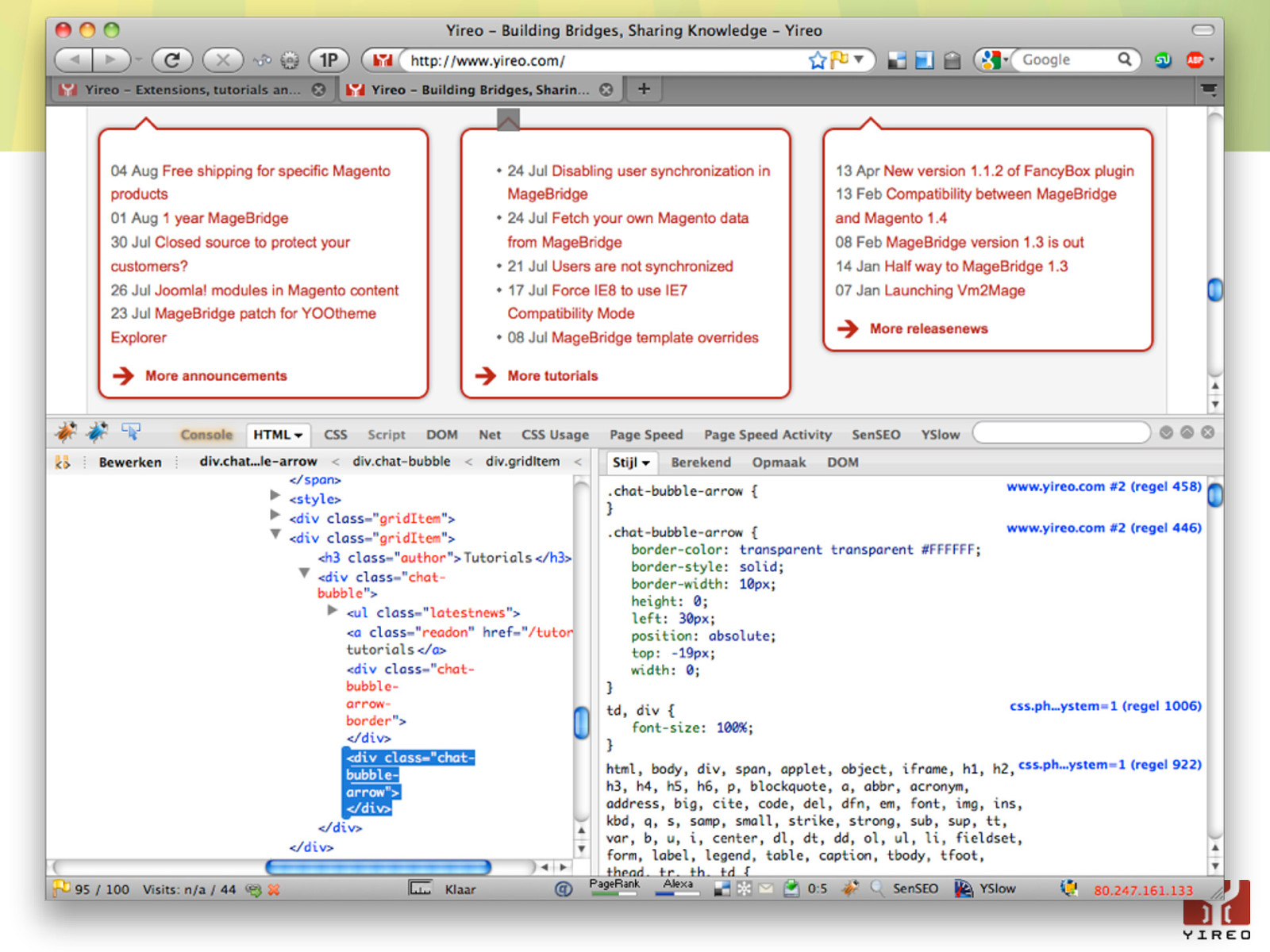Collapse the expanded div gridItem node
The image size is (1270, 952).
click(275, 534)
